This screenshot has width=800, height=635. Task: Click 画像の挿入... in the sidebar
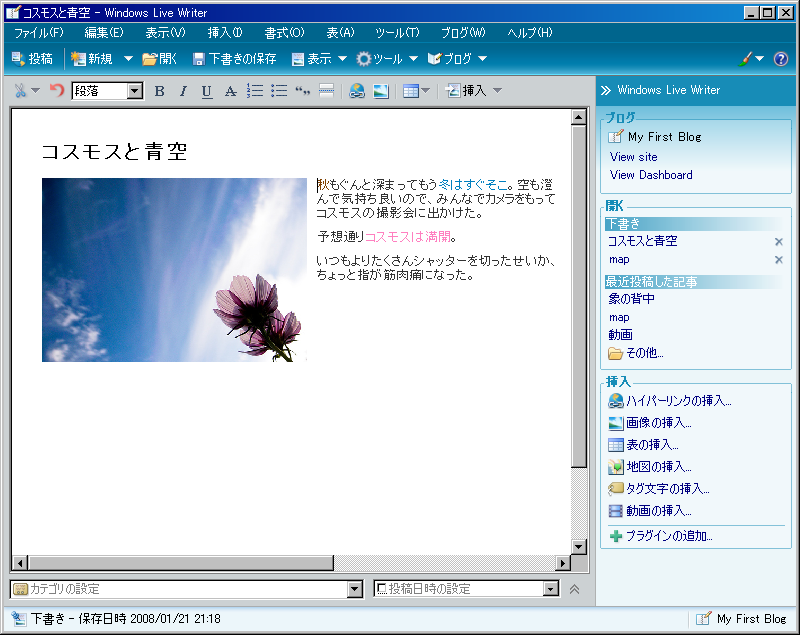pos(650,423)
